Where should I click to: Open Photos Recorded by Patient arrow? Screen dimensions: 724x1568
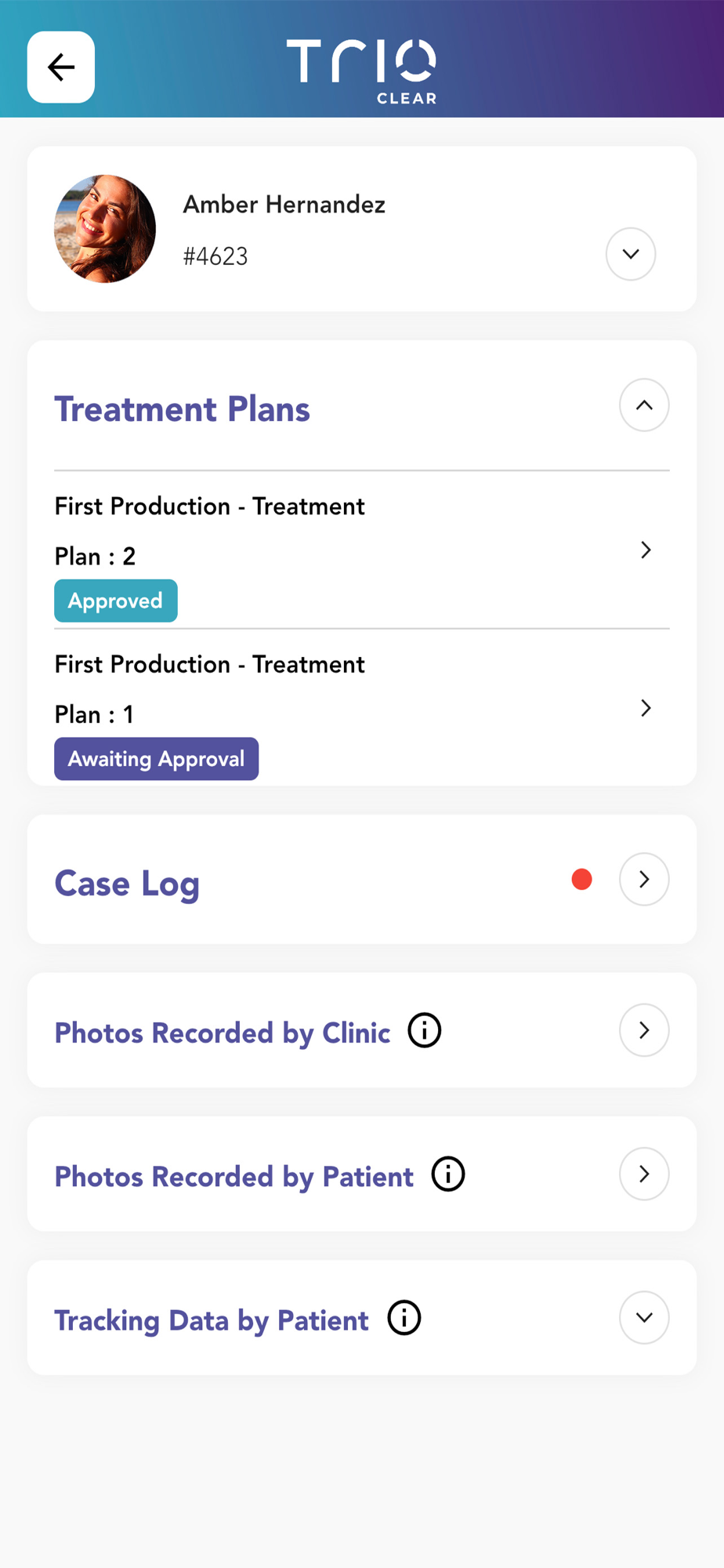click(x=644, y=1174)
